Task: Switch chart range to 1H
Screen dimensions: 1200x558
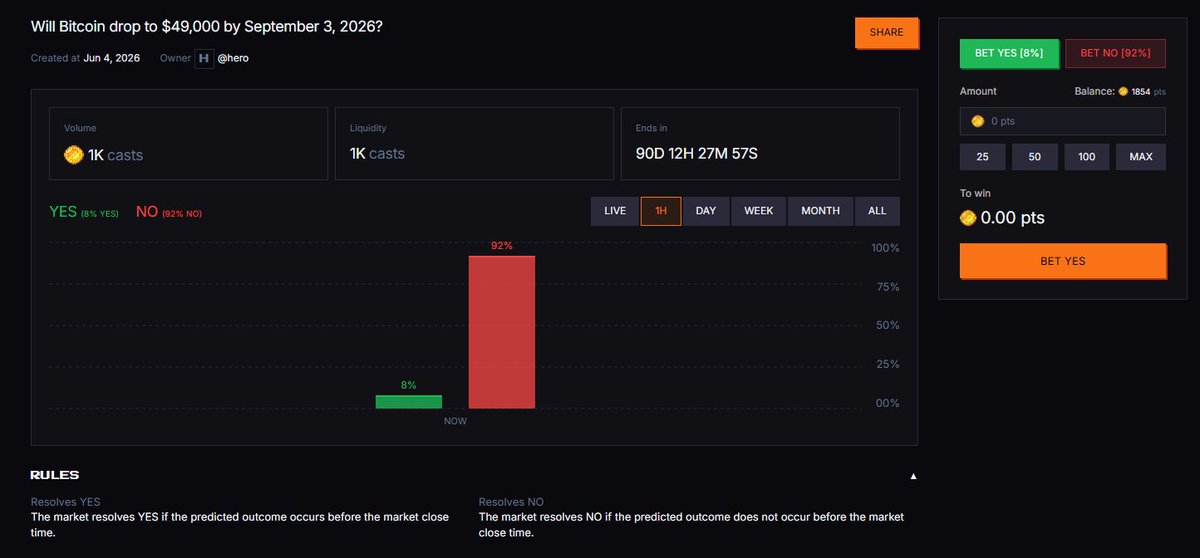Action: pos(661,211)
